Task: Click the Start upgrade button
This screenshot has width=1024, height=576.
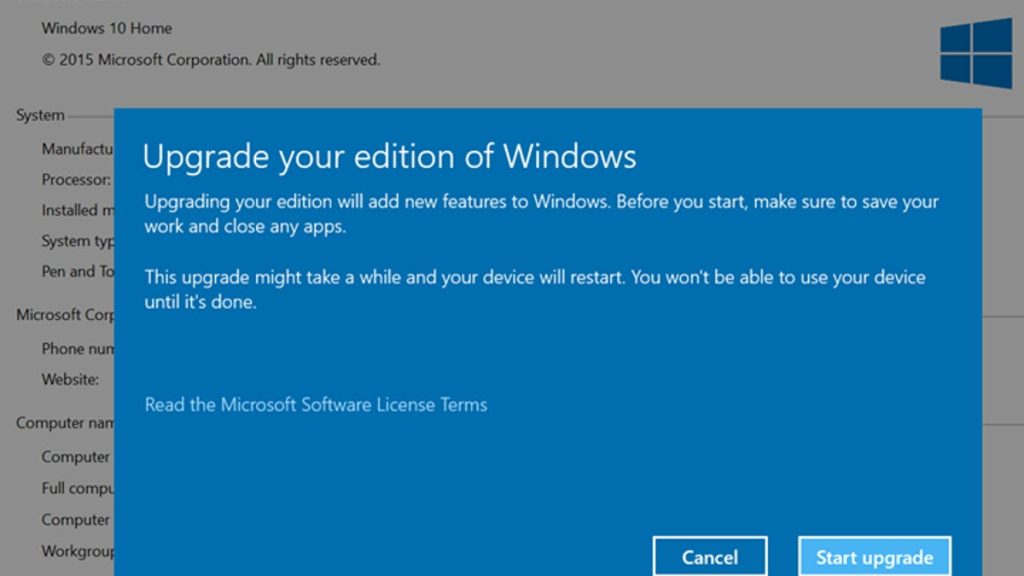Action: point(874,557)
